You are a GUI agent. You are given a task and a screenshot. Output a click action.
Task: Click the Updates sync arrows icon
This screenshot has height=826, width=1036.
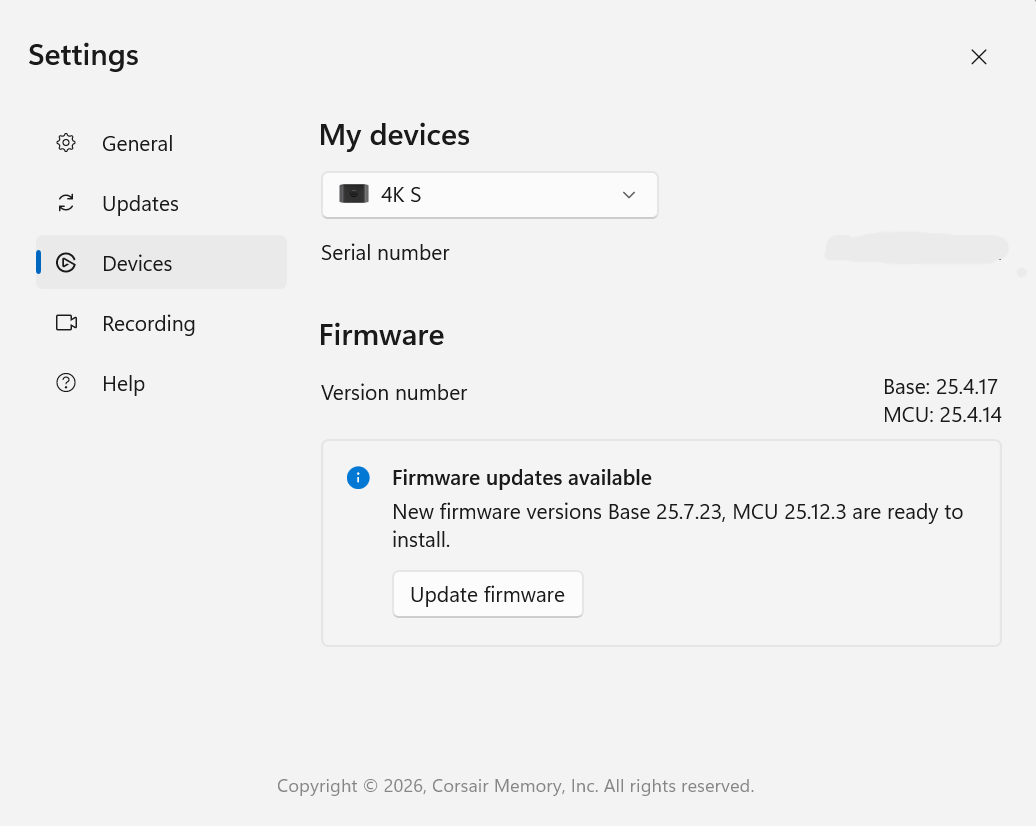[65, 203]
